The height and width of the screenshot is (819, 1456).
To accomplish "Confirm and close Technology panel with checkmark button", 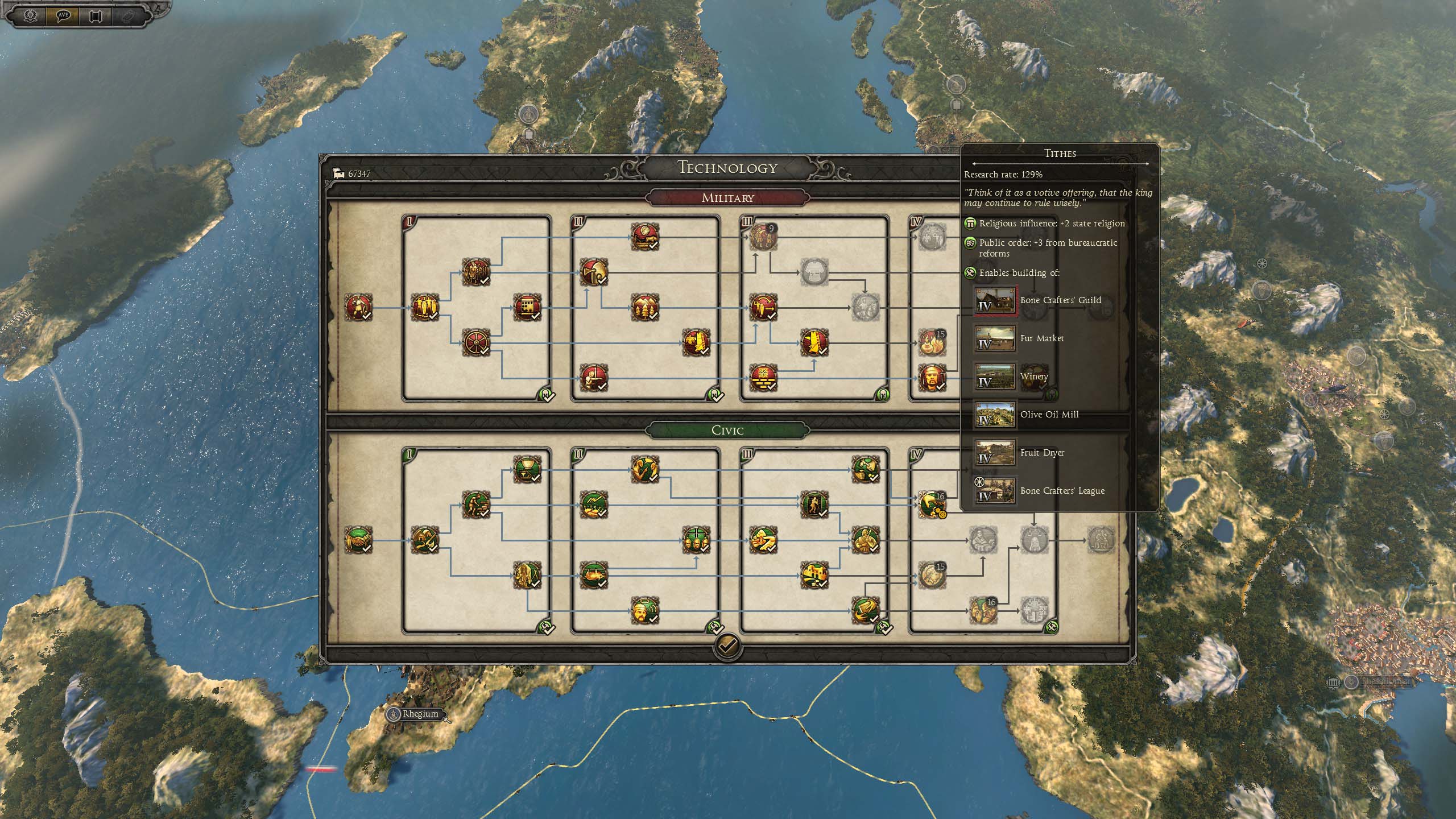I will [727, 646].
